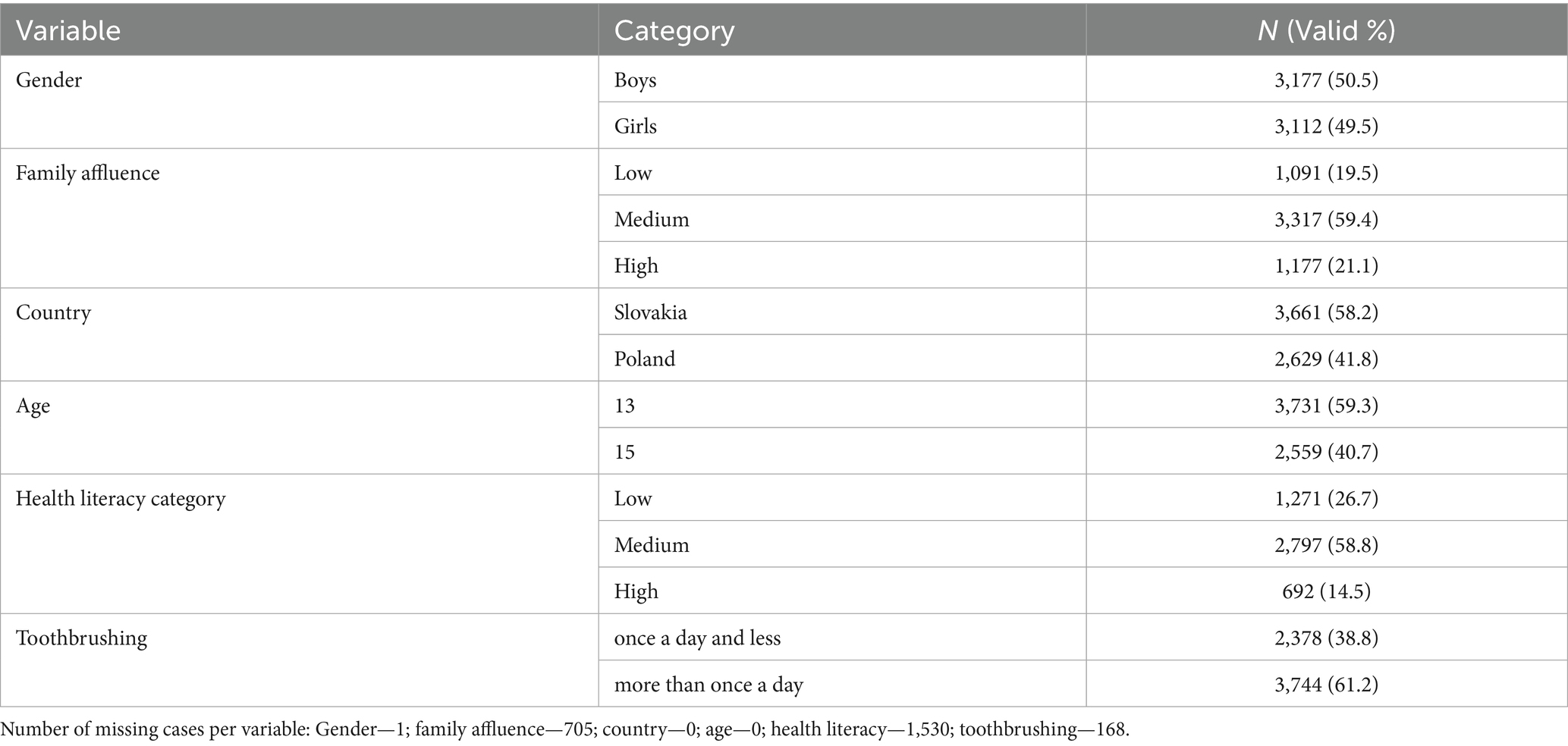Select the 'more than once a day' cell
The width and height of the screenshot is (1568, 746).
pyautogui.click(x=708, y=685)
